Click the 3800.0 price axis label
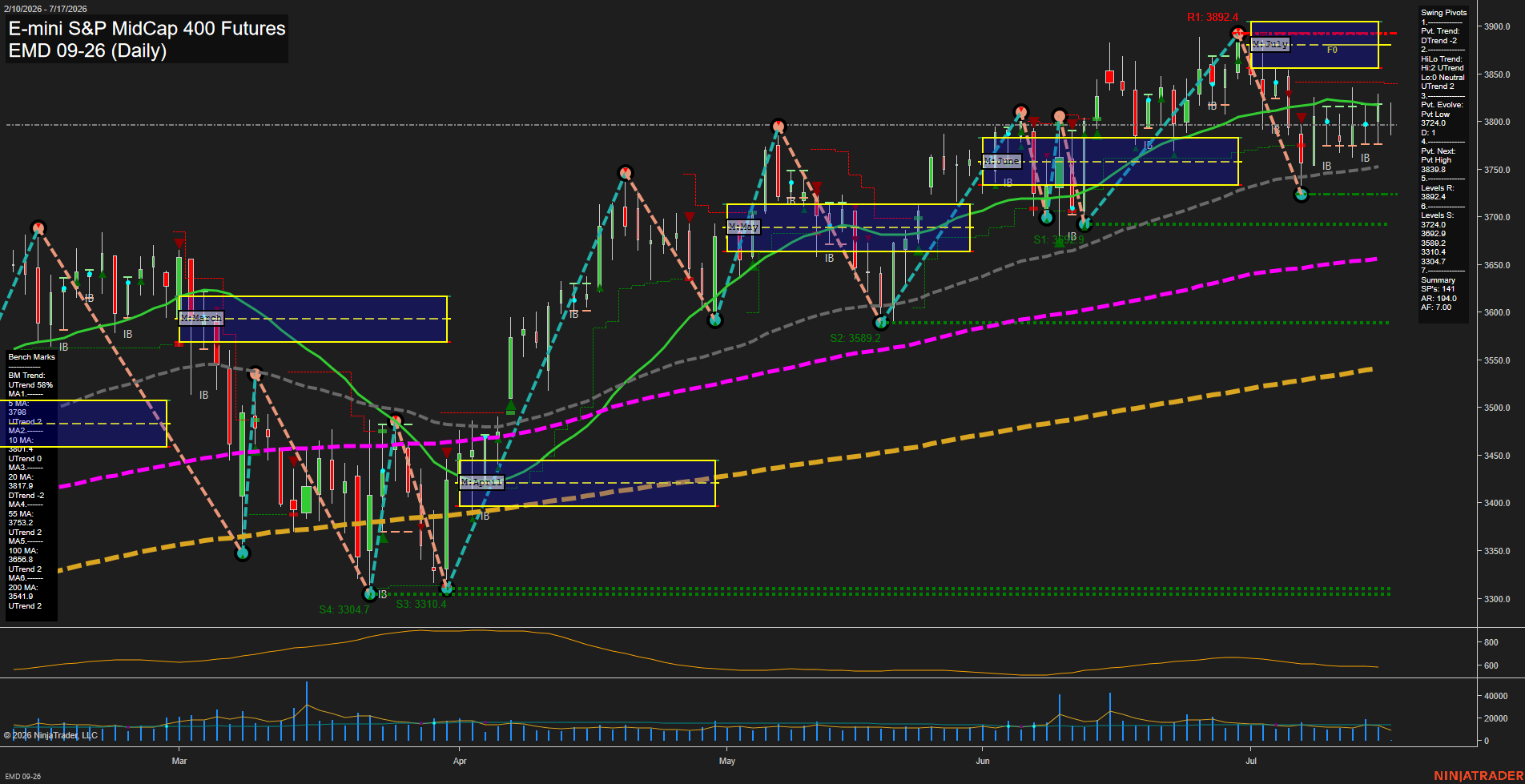Viewport: 1525px width, 784px height. point(1497,122)
